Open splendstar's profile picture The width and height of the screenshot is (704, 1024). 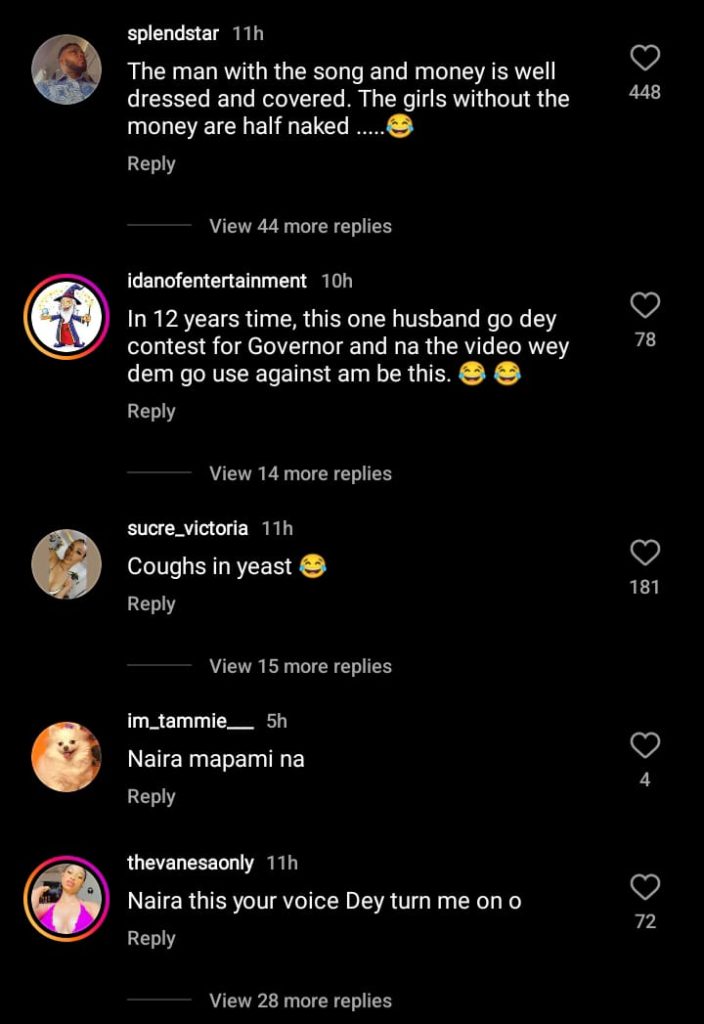66,68
